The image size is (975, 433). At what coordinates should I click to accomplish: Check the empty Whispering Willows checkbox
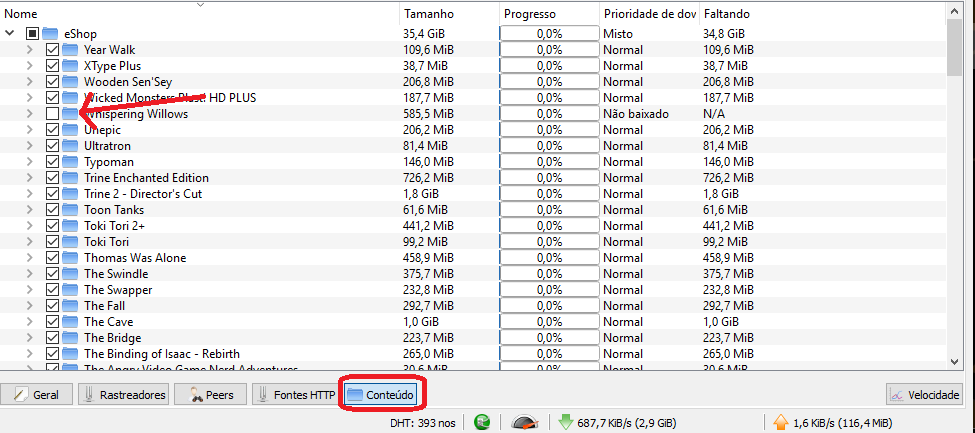(52, 114)
